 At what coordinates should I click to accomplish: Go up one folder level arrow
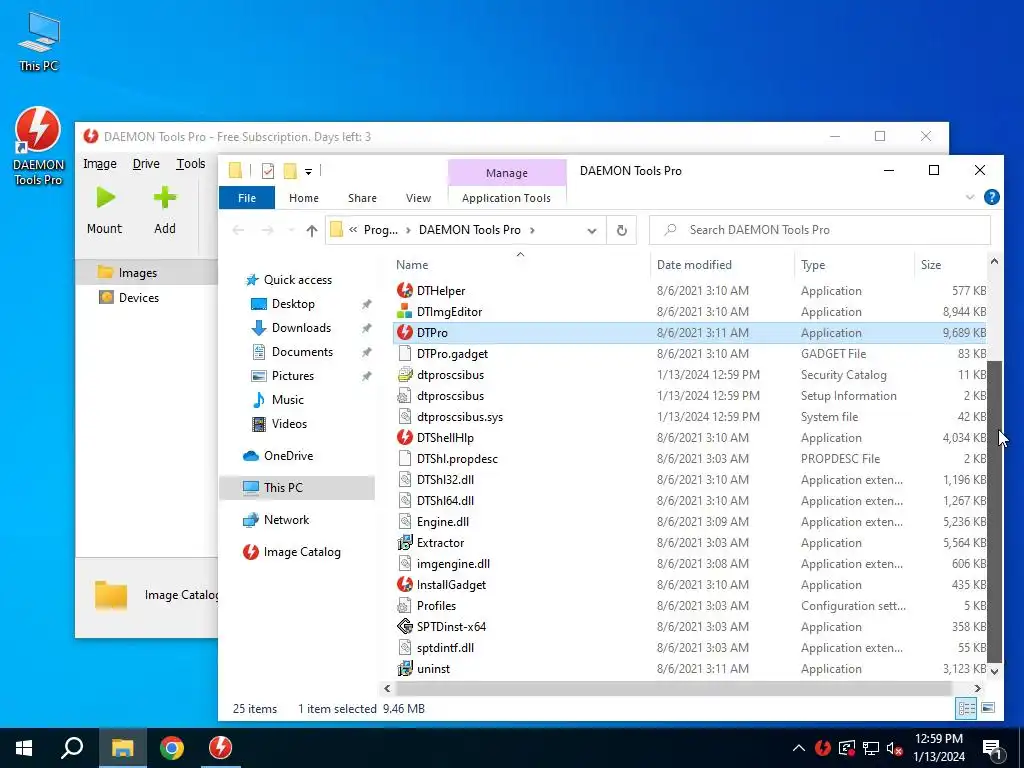point(312,231)
